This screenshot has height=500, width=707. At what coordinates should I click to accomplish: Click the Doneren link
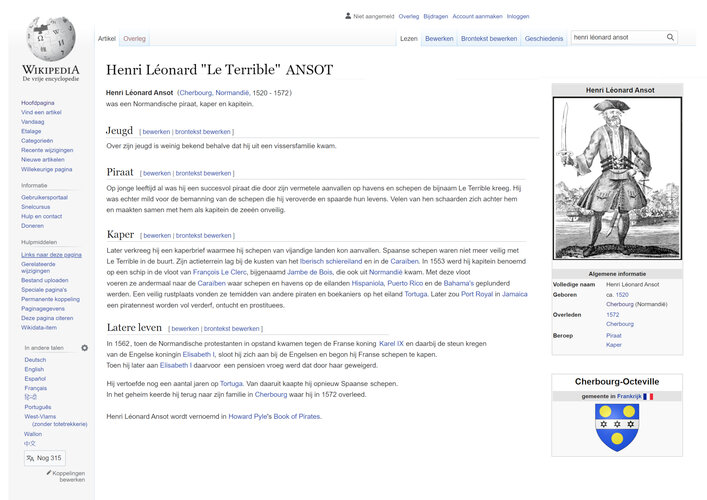pyautogui.click(x=32, y=226)
